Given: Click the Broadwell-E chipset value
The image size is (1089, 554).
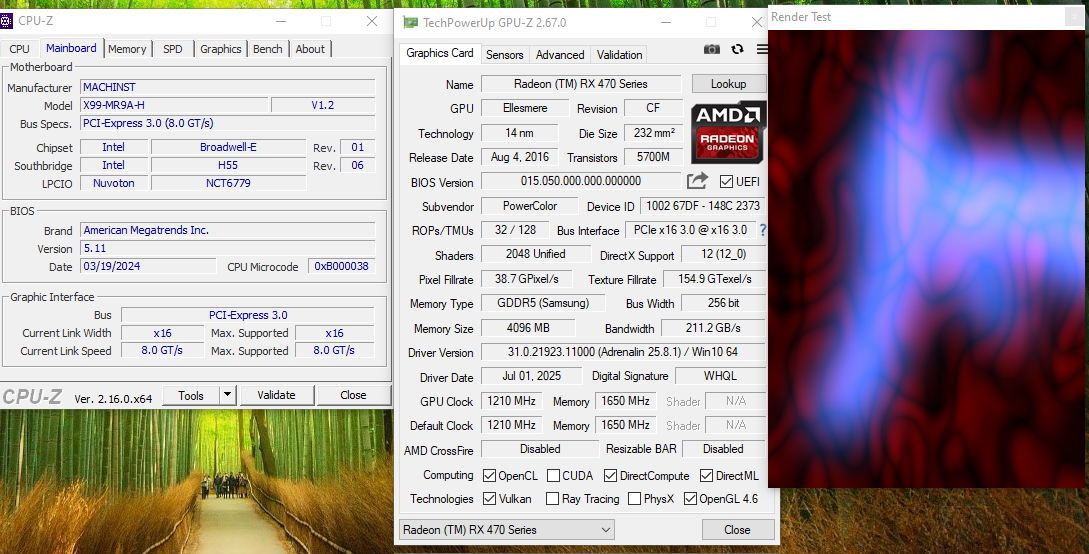Looking at the screenshot, I should (x=228, y=147).
